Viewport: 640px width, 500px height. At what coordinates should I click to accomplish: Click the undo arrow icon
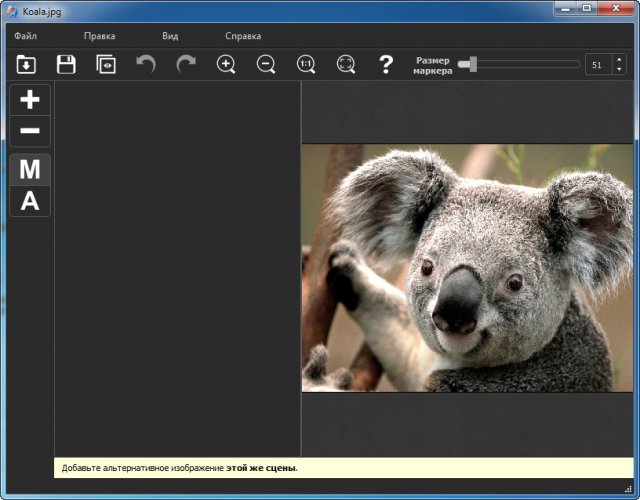(146, 65)
